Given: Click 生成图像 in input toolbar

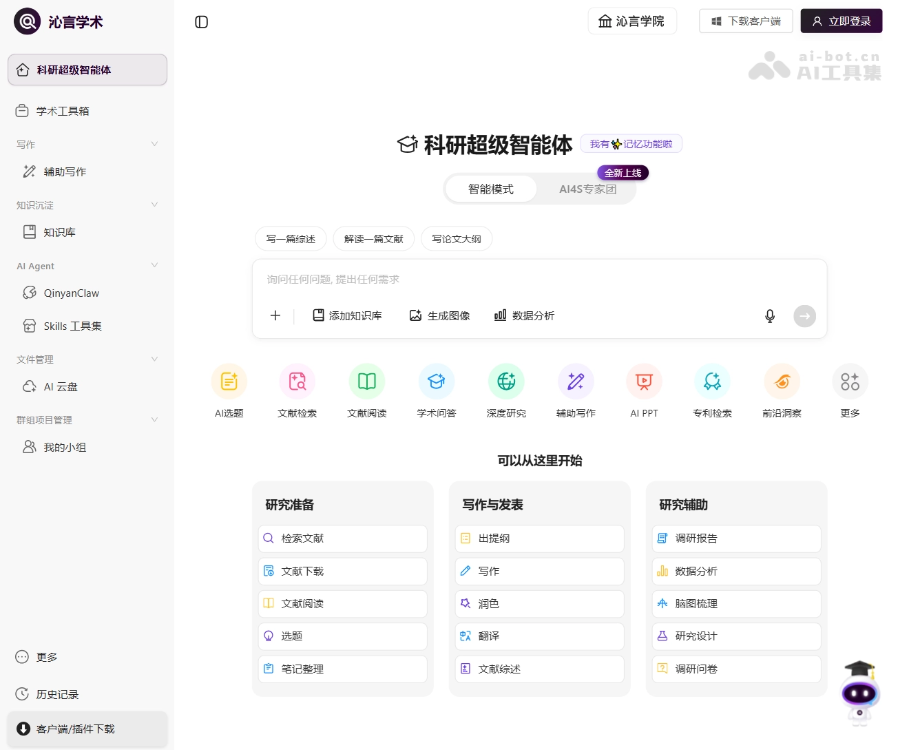Looking at the screenshot, I should (440, 316).
